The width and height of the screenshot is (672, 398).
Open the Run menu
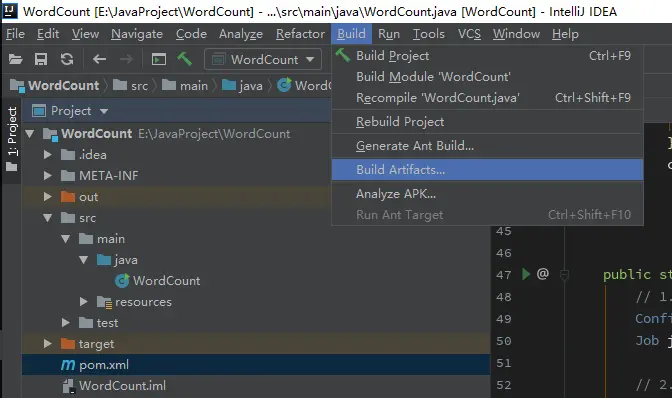[x=389, y=33]
